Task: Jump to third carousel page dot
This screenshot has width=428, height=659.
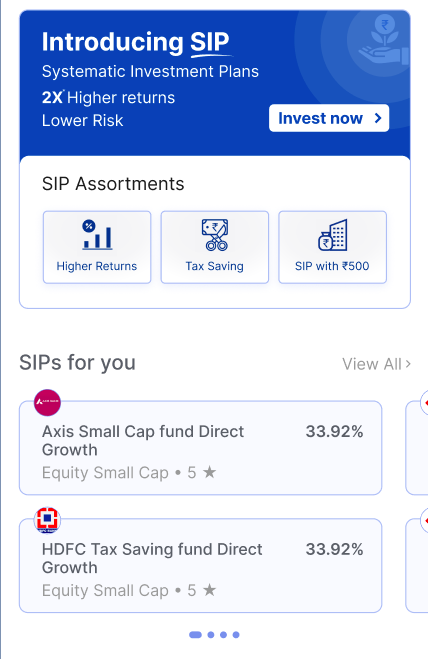Action: (x=224, y=635)
